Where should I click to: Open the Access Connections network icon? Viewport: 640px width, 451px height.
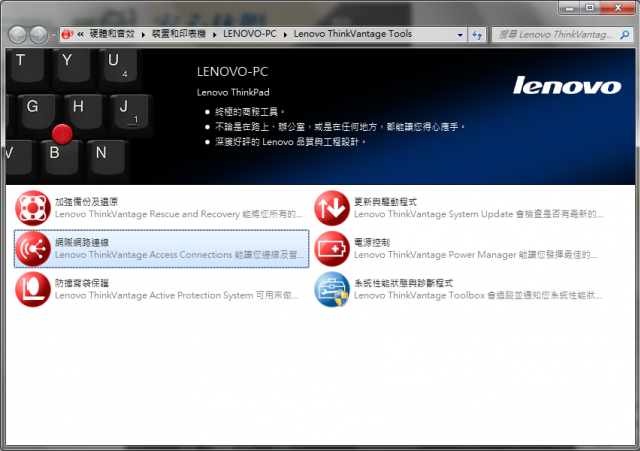pyautogui.click(x=33, y=249)
